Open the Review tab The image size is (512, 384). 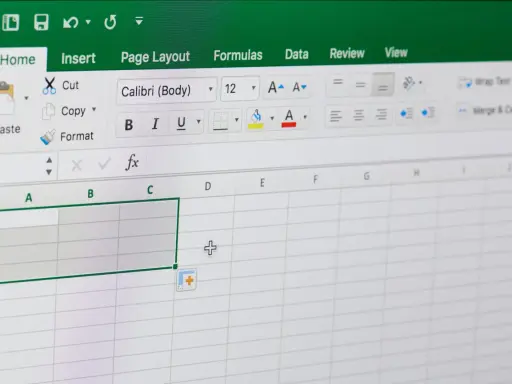pyautogui.click(x=347, y=53)
